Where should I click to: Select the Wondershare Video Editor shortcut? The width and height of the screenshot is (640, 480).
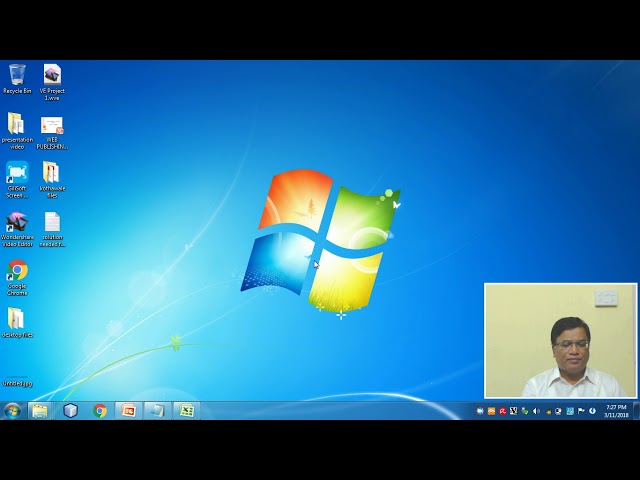(x=17, y=229)
